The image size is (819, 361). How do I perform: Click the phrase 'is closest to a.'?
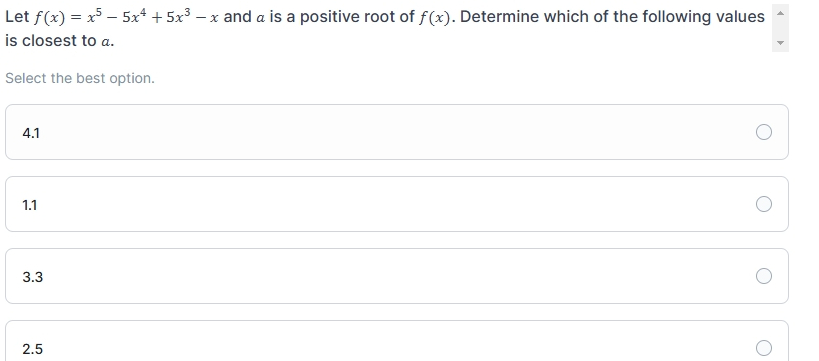coord(60,41)
